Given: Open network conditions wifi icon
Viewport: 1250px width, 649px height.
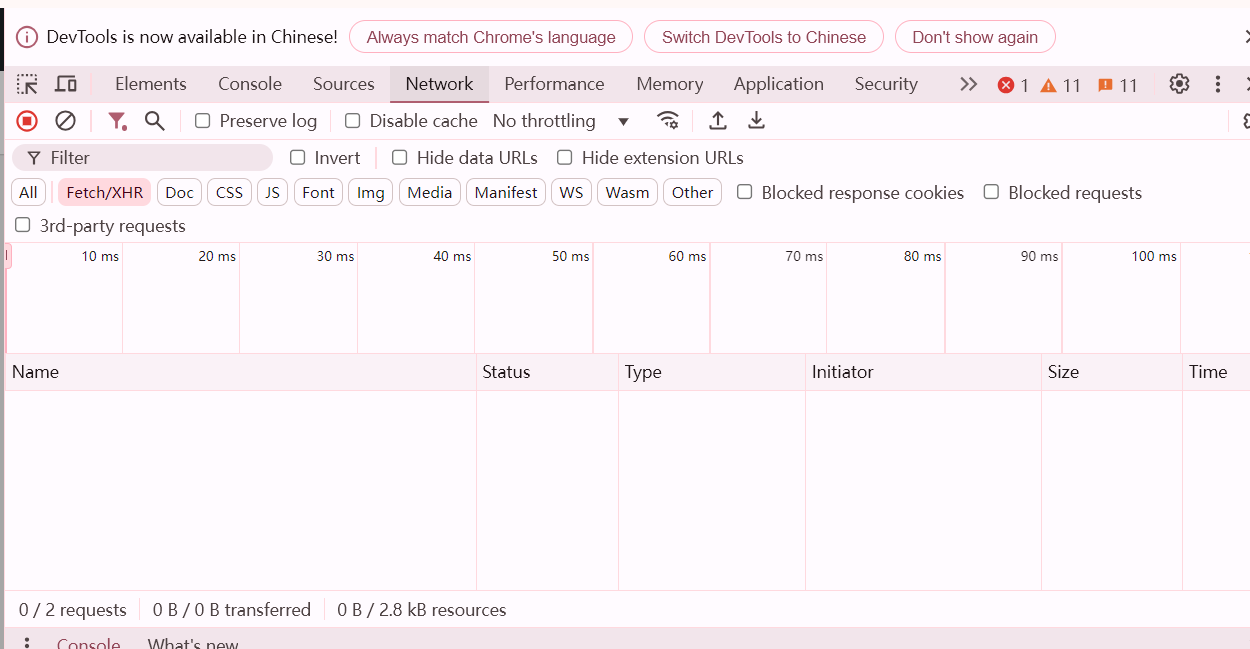Looking at the screenshot, I should point(668,121).
